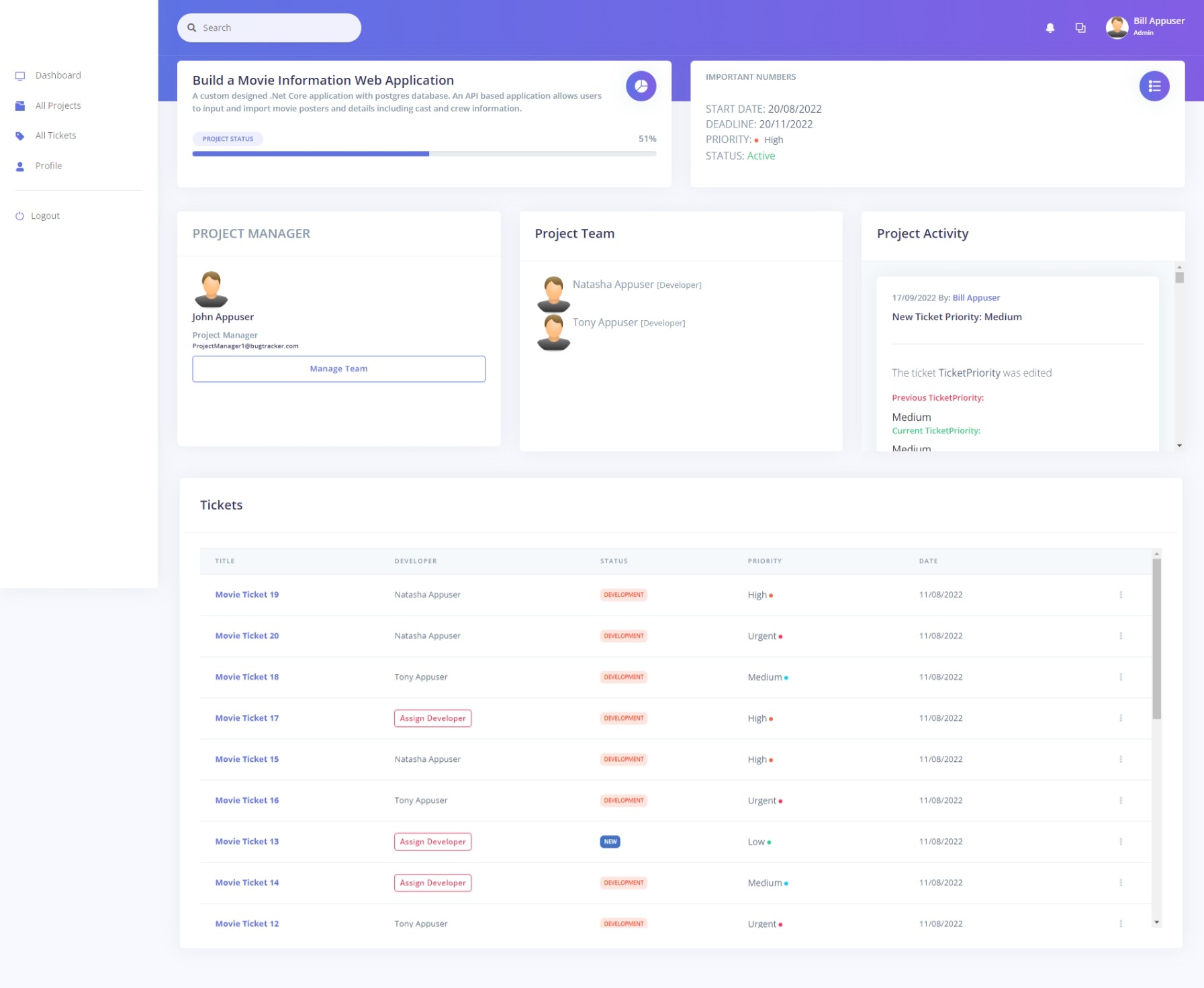Click the Tickets table scroll down arrow

click(1156, 922)
